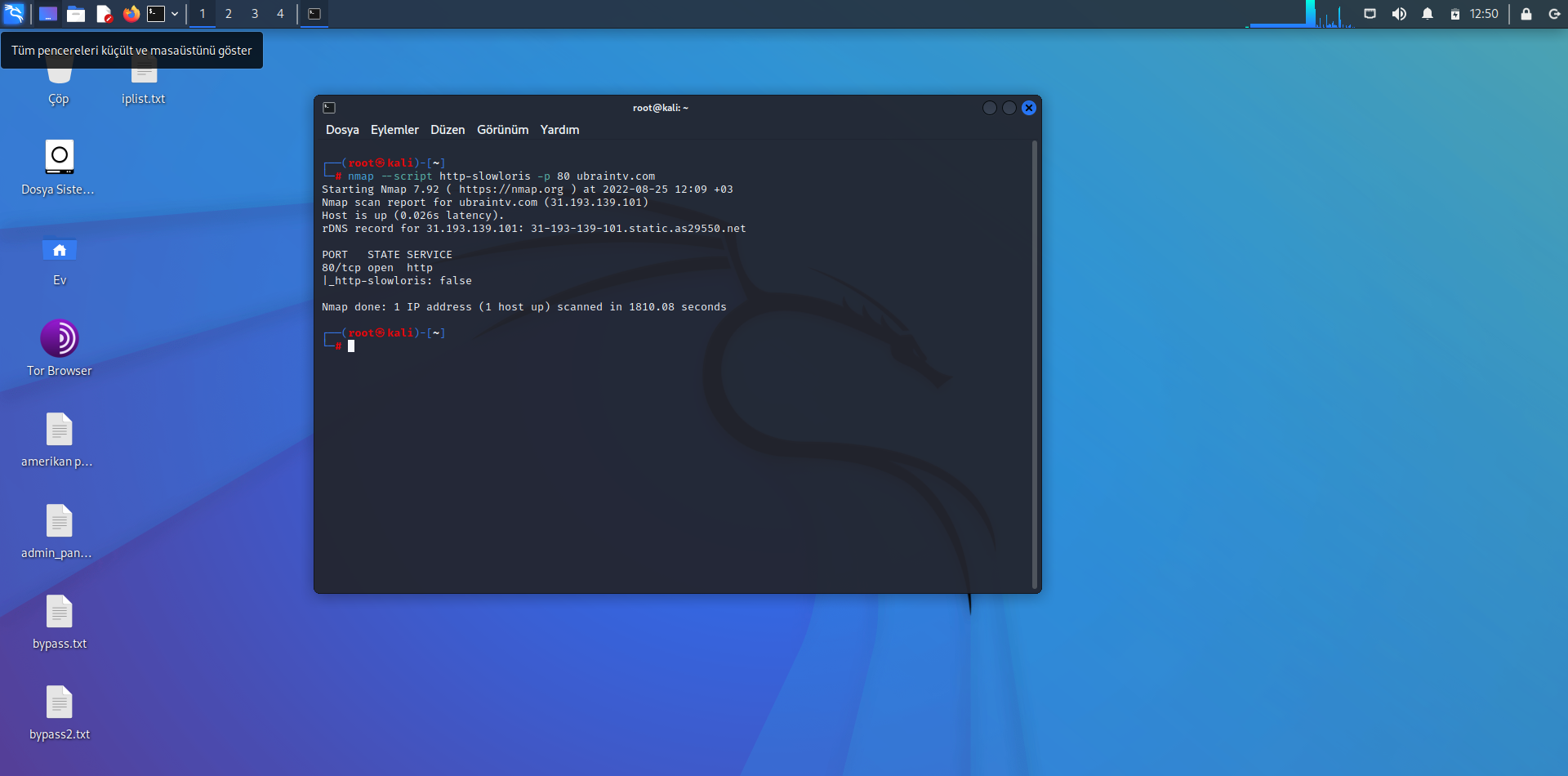Click the terminal title 'root@kali: ~'
This screenshot has width=1568, height=776.
(x=661, y=108)
